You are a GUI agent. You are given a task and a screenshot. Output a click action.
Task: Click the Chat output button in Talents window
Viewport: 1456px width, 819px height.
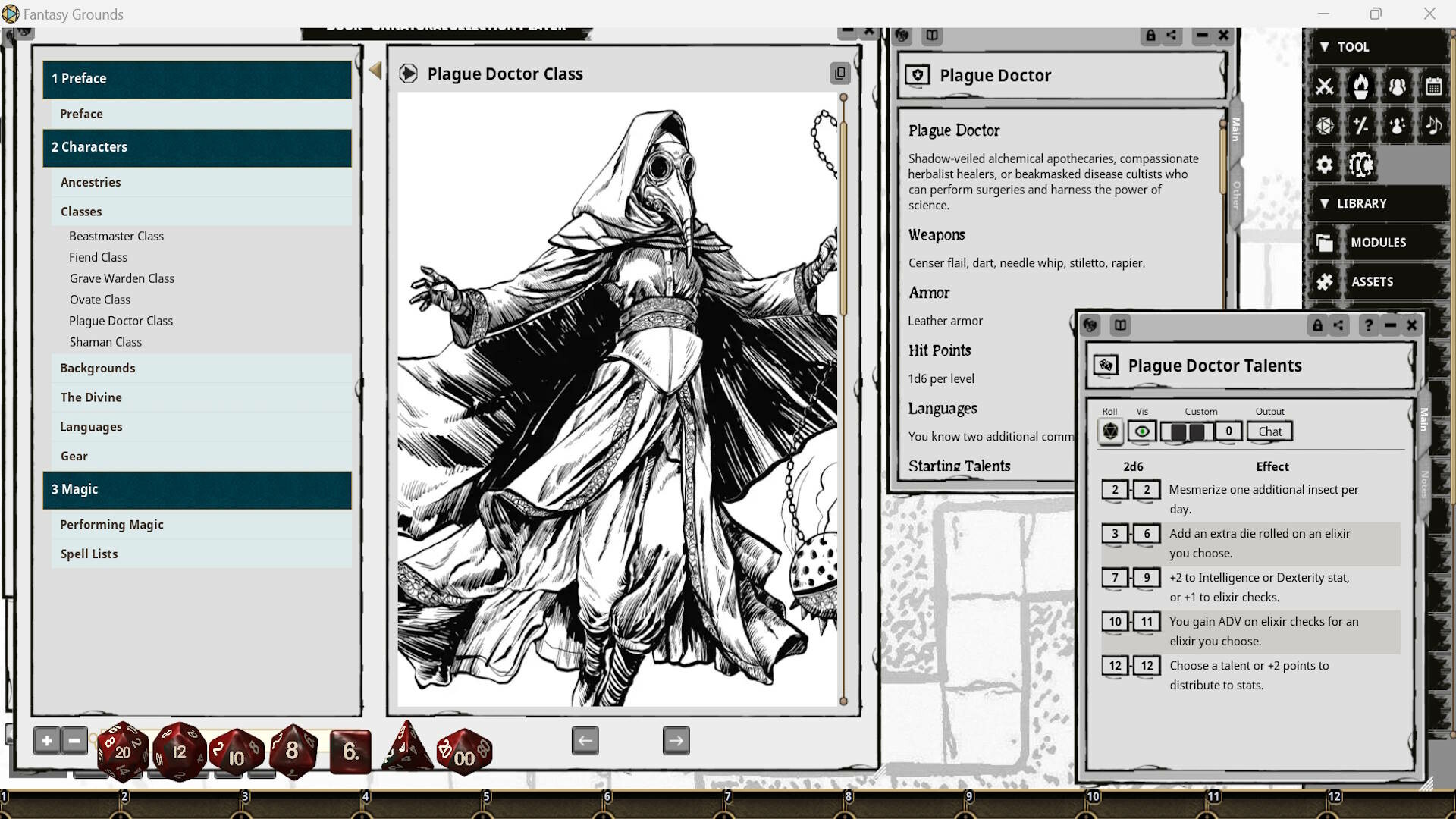pos(1269,431)
